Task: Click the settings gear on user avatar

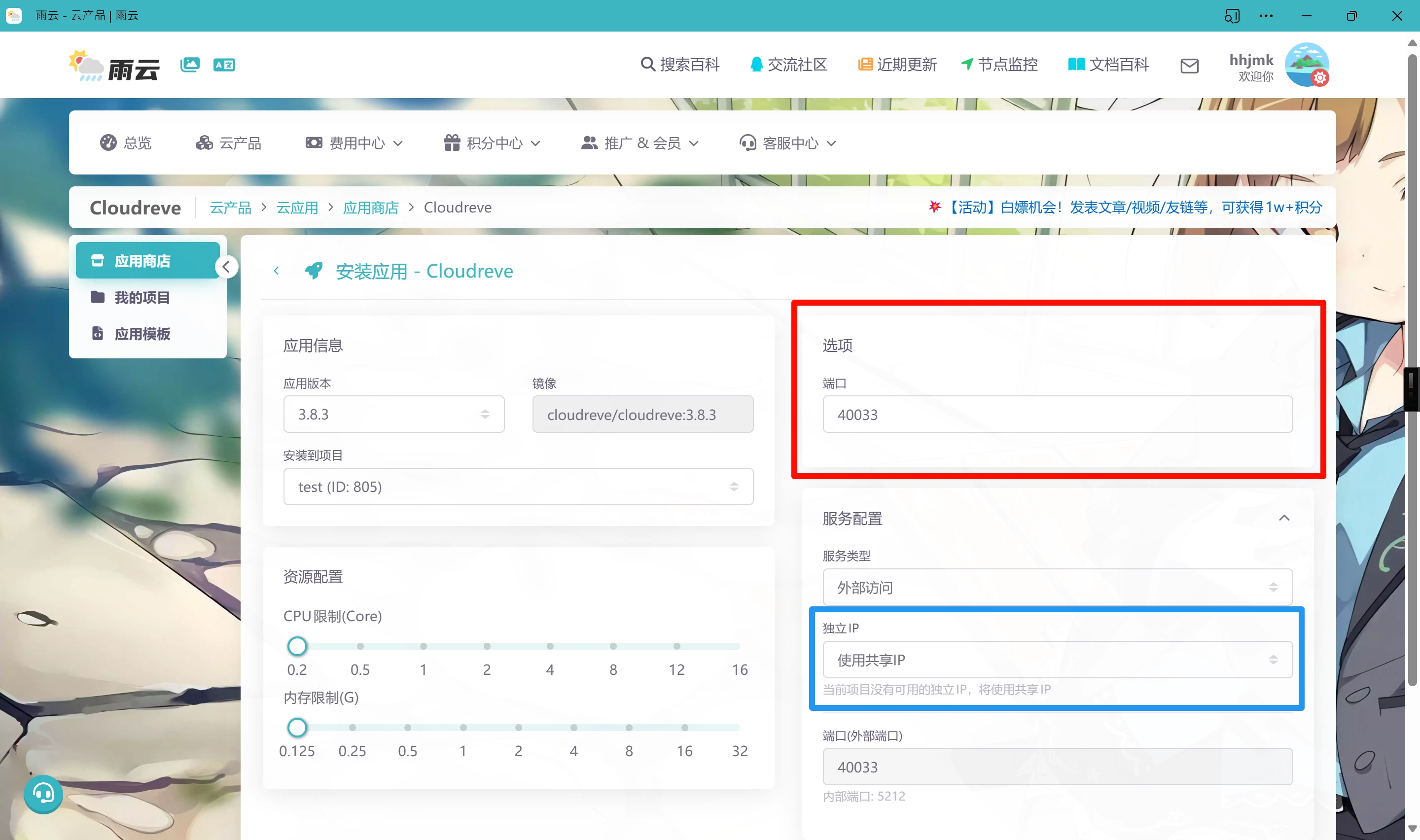Action: click(1320, 78)
